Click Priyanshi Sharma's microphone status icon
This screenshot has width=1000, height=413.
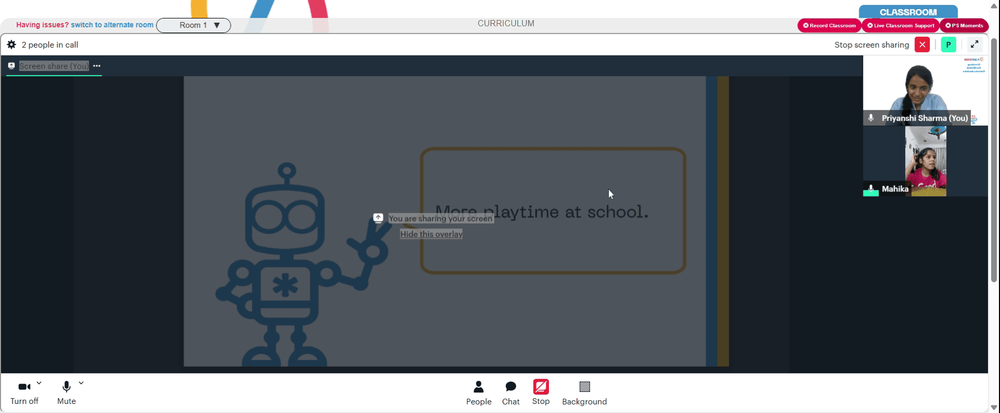(x=871, y=118)
